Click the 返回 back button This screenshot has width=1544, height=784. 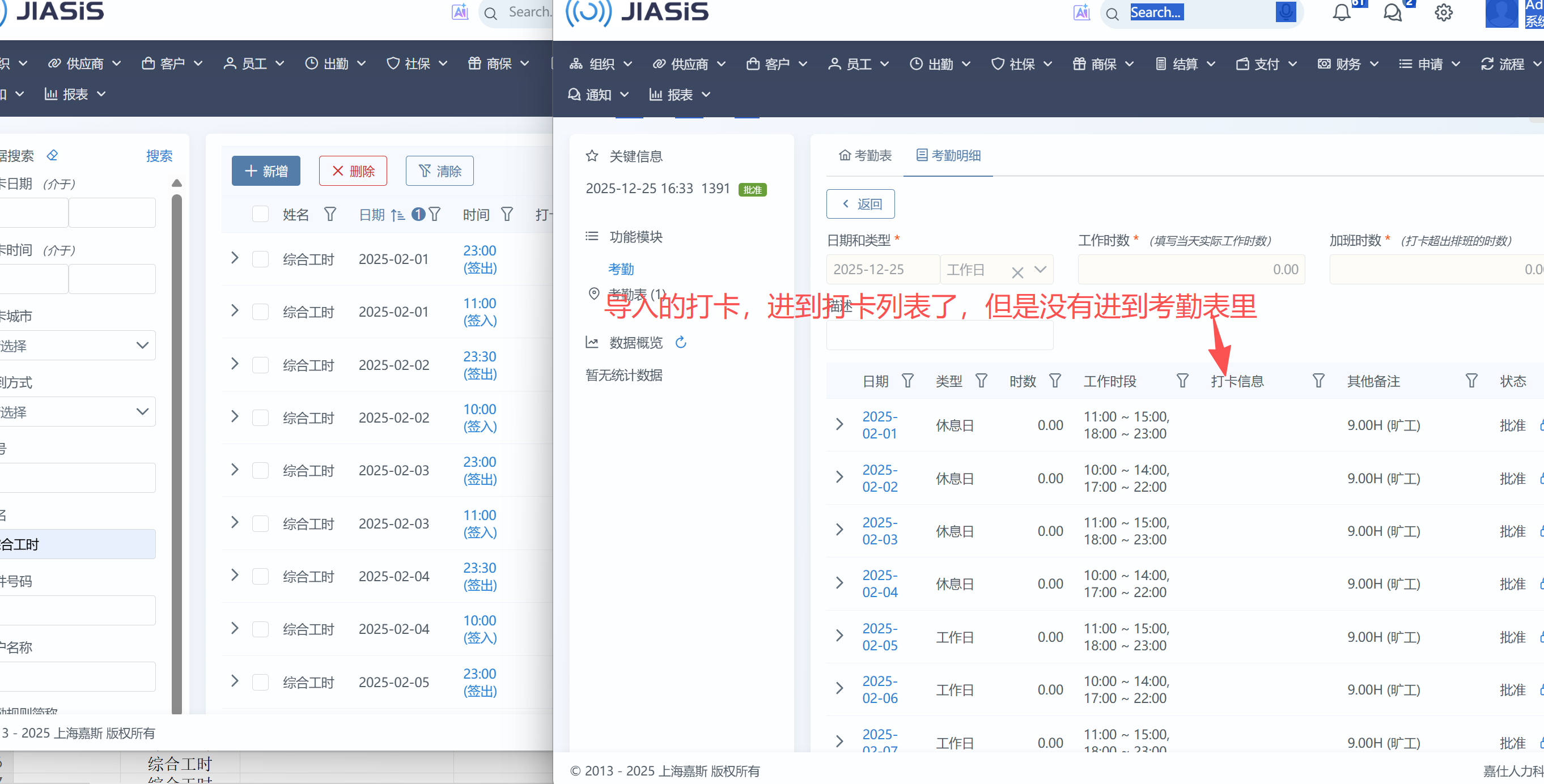pos(861,204)
